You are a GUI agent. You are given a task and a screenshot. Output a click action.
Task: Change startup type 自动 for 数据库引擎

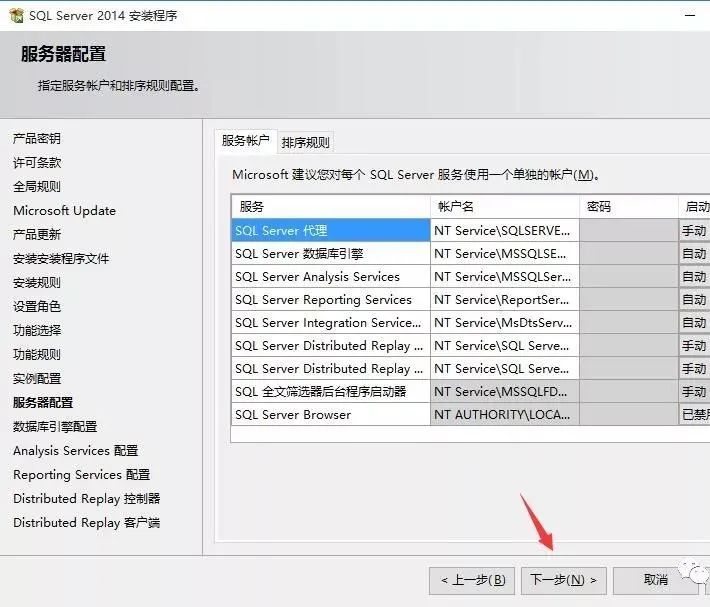coord(695,253)
